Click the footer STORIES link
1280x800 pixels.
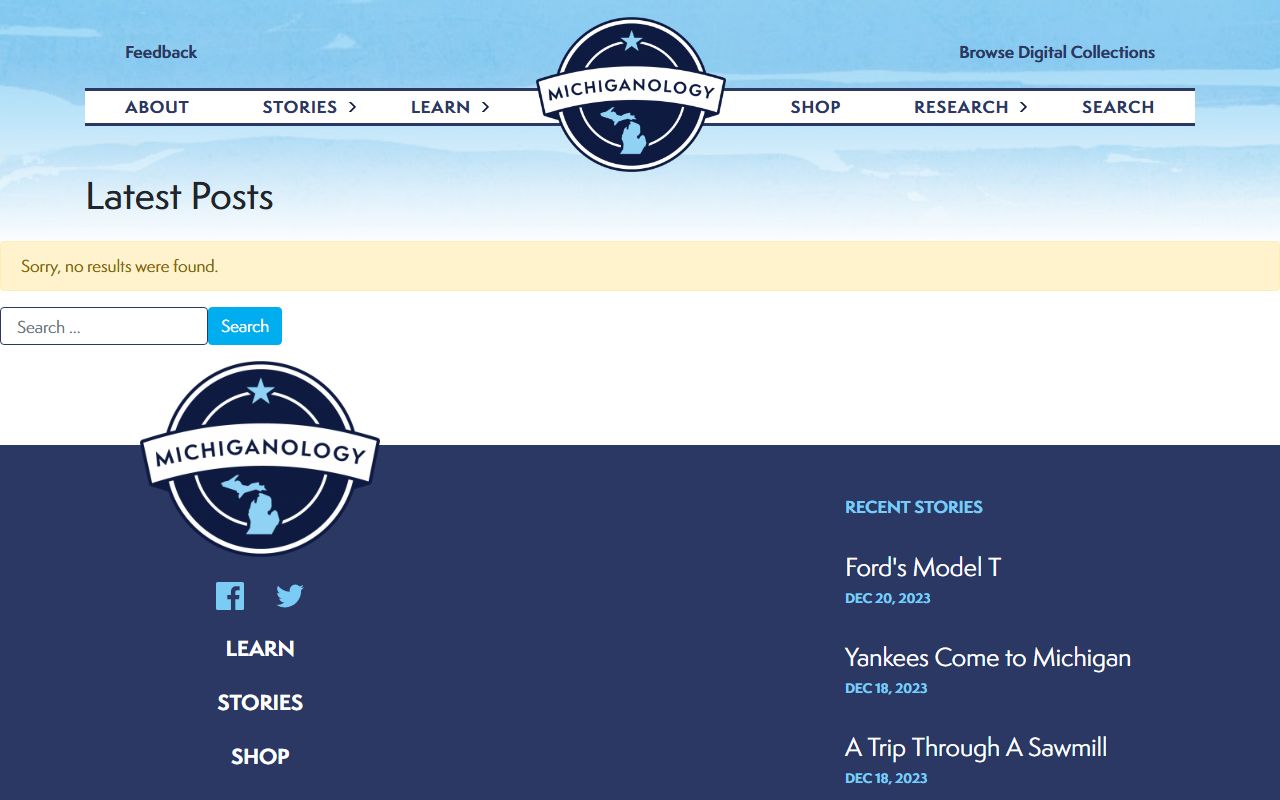pos(260,703)
